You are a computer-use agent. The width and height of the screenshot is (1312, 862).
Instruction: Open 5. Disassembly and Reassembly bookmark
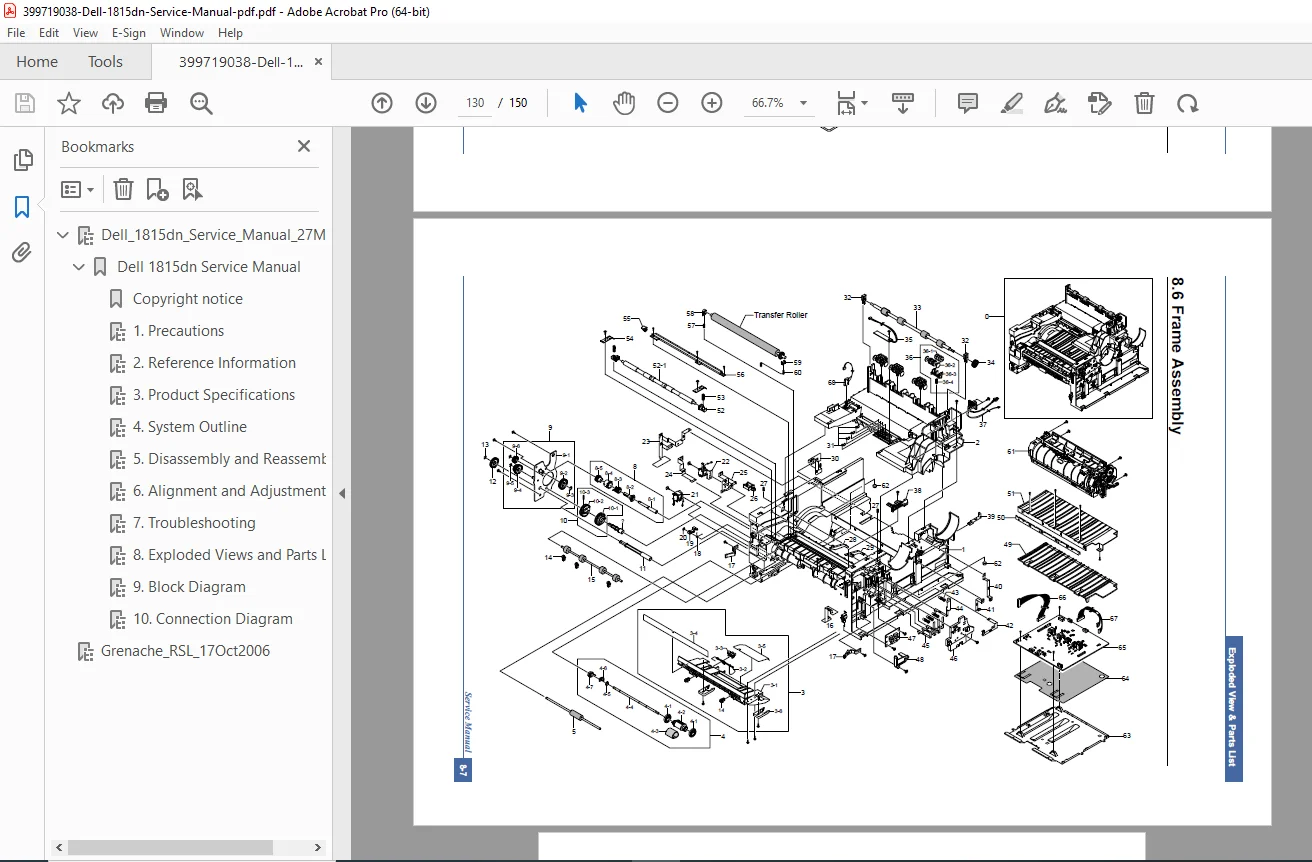(x=229, y=459)
